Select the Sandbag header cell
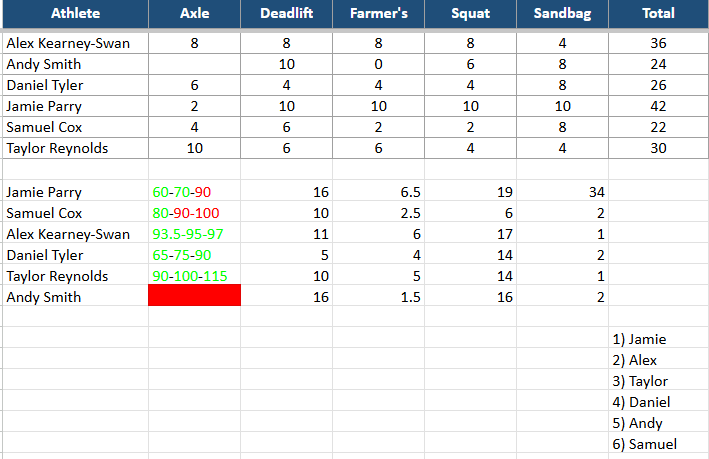This screenshot has width=709, height=459. pyautogui.click(x=562, y=14)
